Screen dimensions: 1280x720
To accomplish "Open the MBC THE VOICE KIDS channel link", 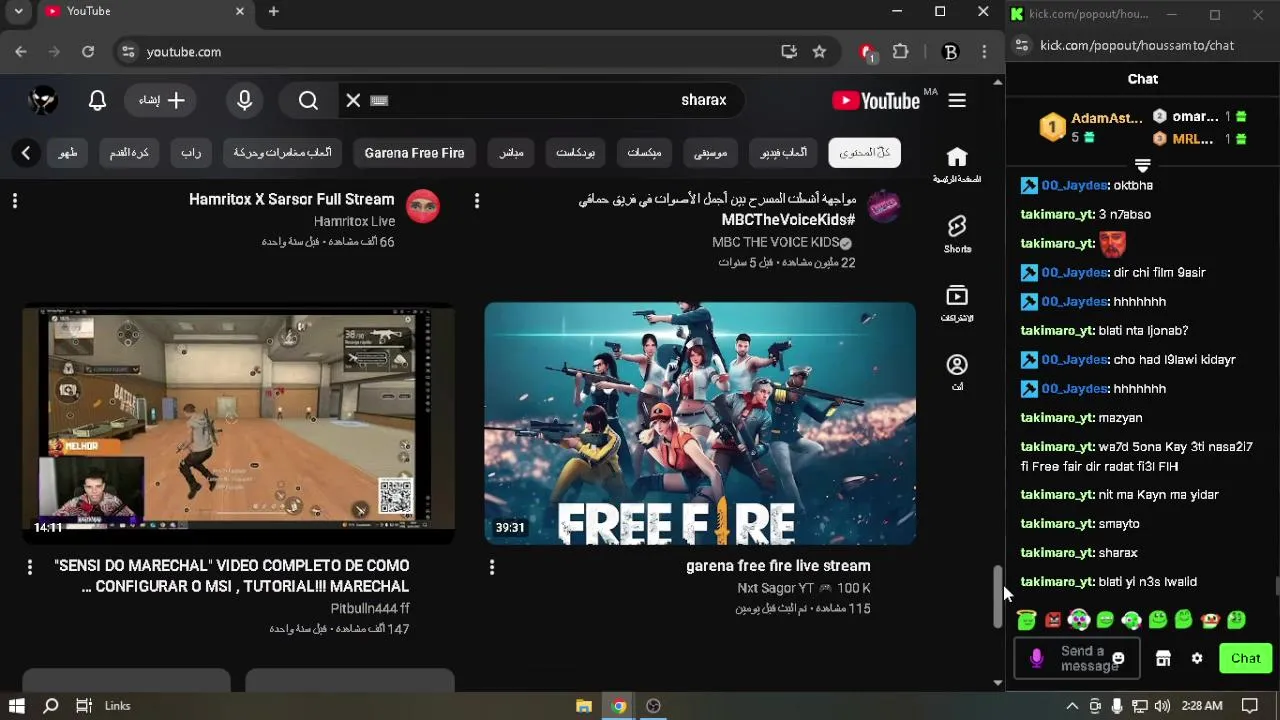I will 775,242.
